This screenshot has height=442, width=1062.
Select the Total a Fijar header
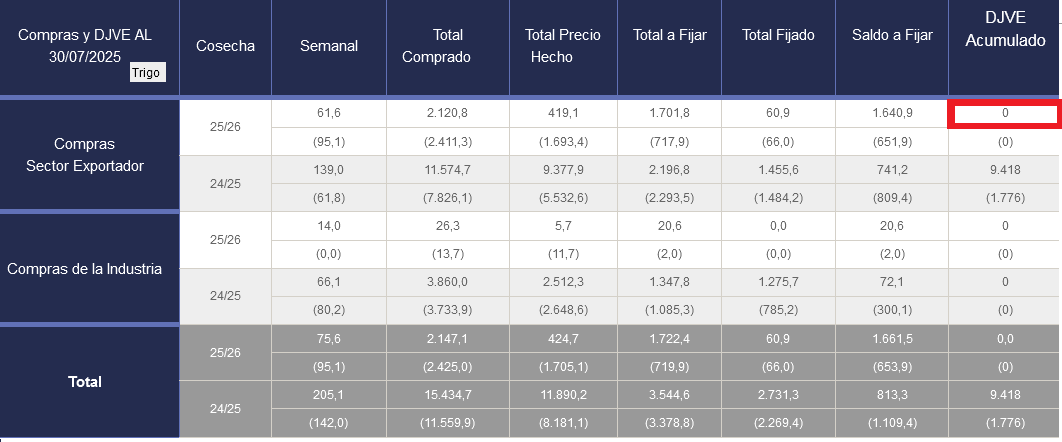[670, 35]
